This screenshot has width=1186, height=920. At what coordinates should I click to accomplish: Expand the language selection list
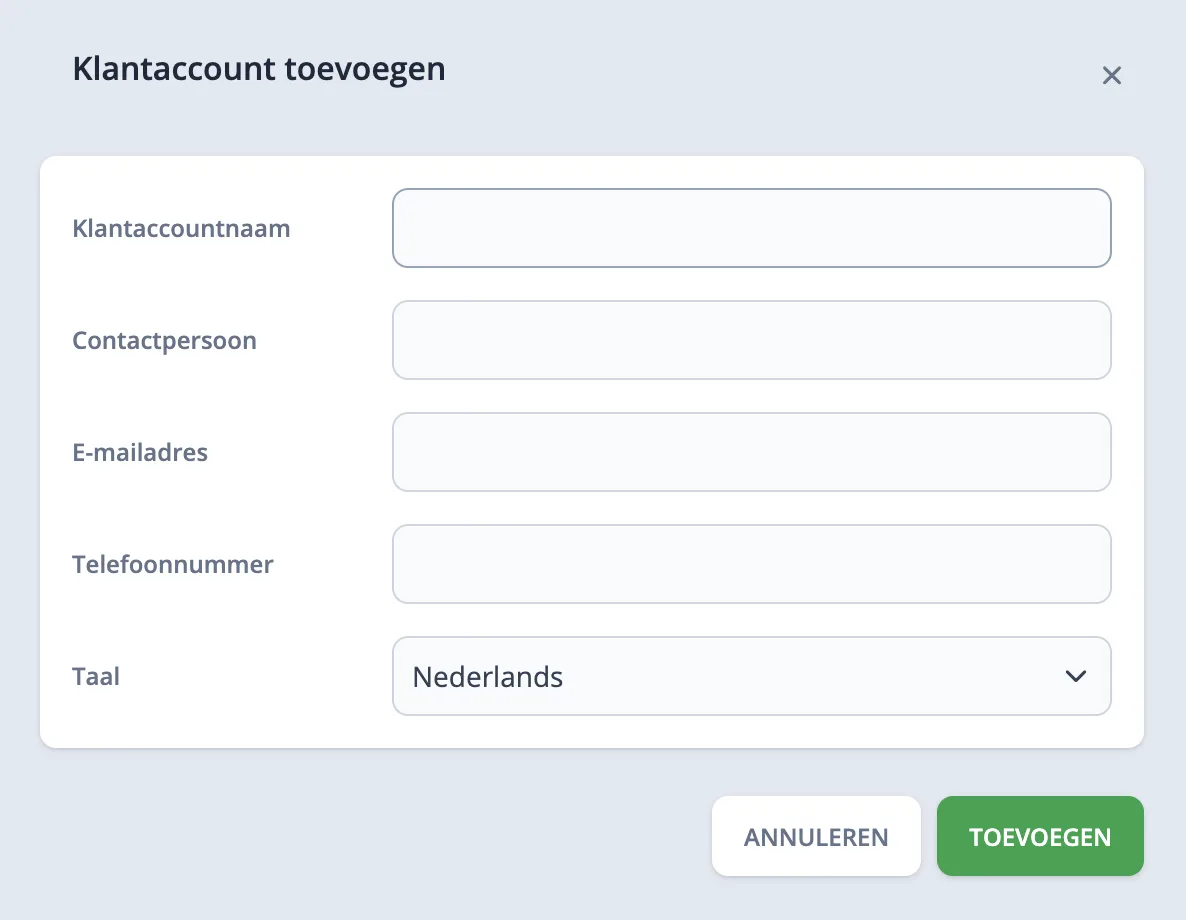[1077, 676]
